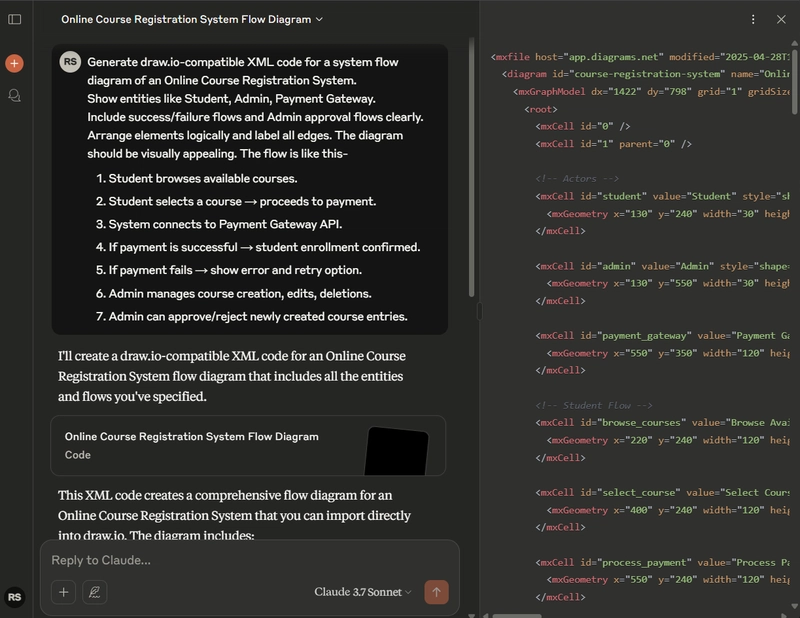Open Online Course Registration System Flow Diagram title menu

coord(192,19)
